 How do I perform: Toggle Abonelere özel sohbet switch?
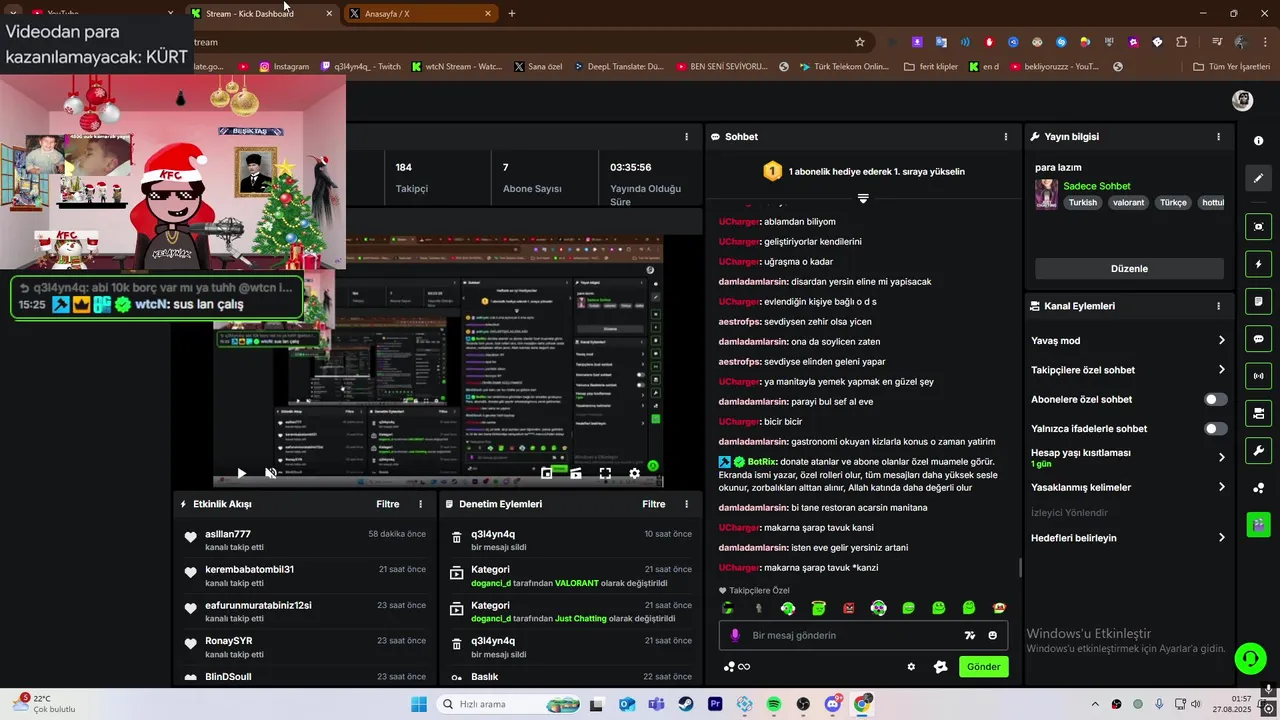[x=1215, y=399]
